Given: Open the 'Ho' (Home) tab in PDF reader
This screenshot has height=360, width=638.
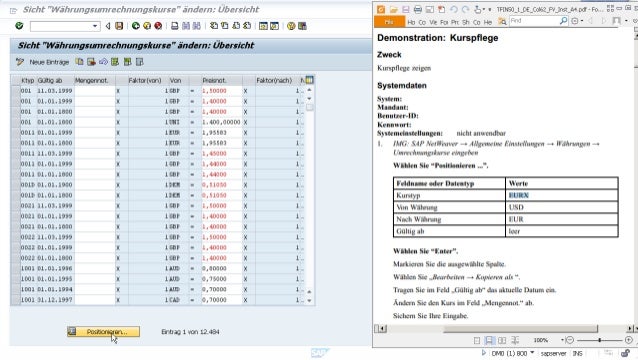Looking at the screenshot, I should pyautogui.click(x=411, y=22).
